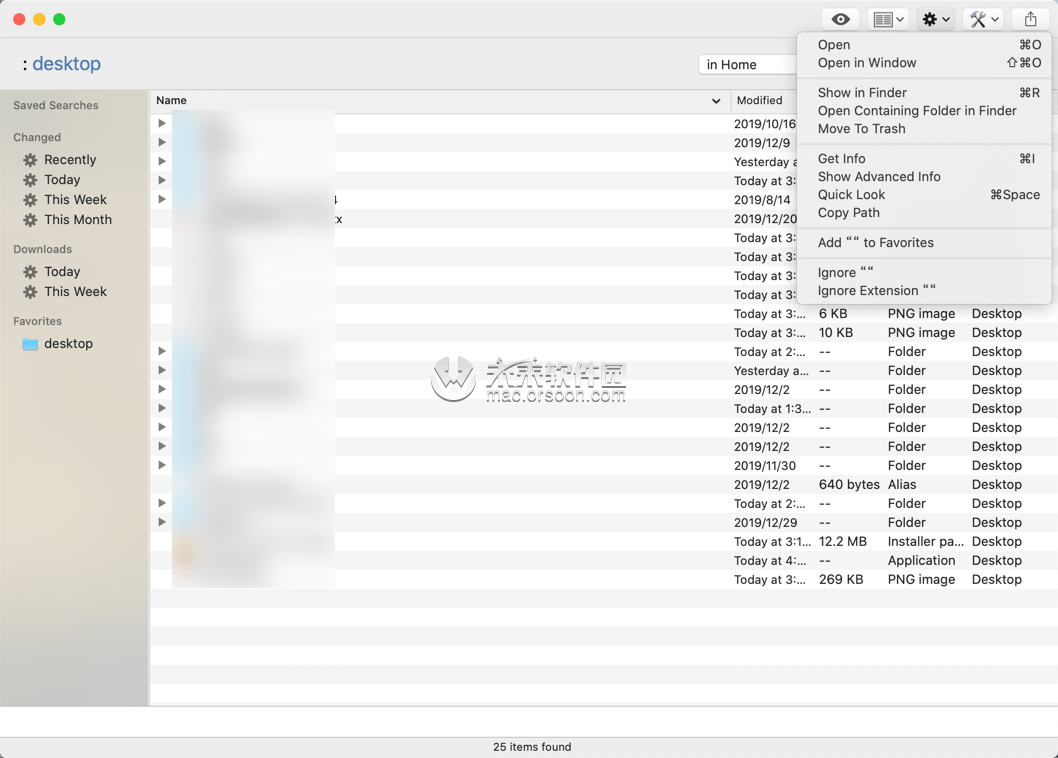The height and width of the screenshot is (758, 1058).
Task: Expand the folder row dated 2019/8/14
Action: pyautogui.click(x=162, y=199)
